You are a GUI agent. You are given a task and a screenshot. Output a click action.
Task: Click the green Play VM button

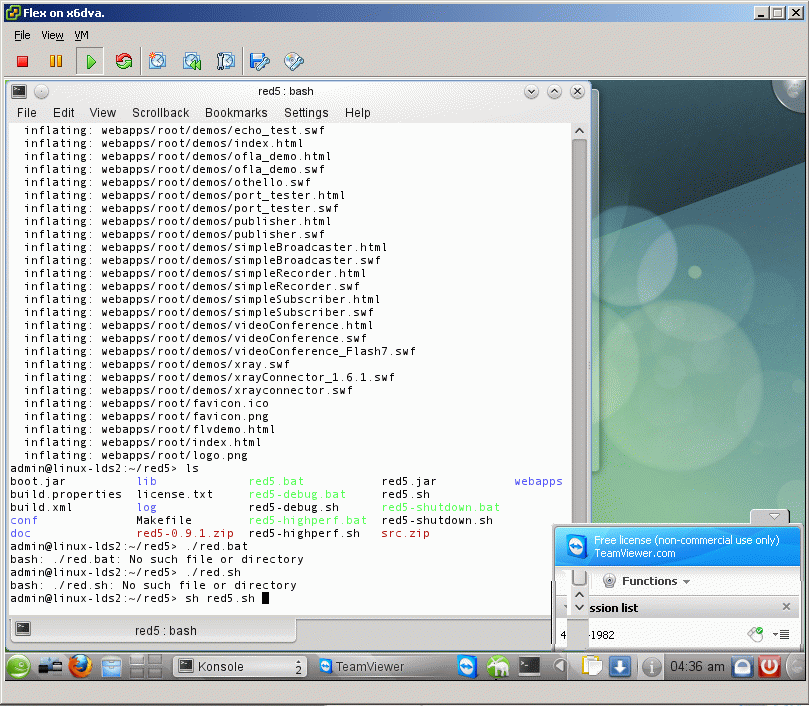click(90, 61)
